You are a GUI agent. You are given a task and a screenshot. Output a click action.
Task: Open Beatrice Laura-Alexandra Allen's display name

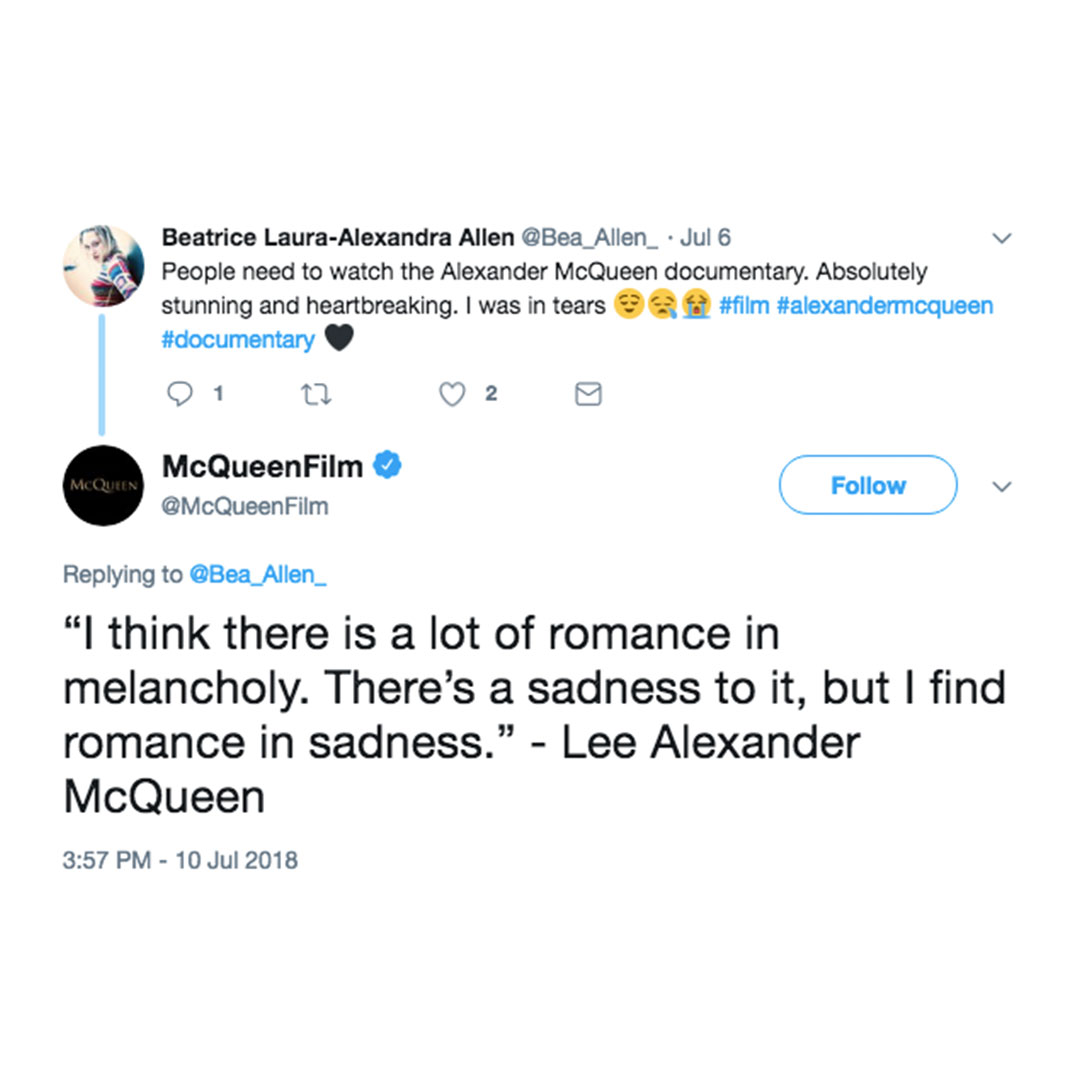(x=337, y=238)
